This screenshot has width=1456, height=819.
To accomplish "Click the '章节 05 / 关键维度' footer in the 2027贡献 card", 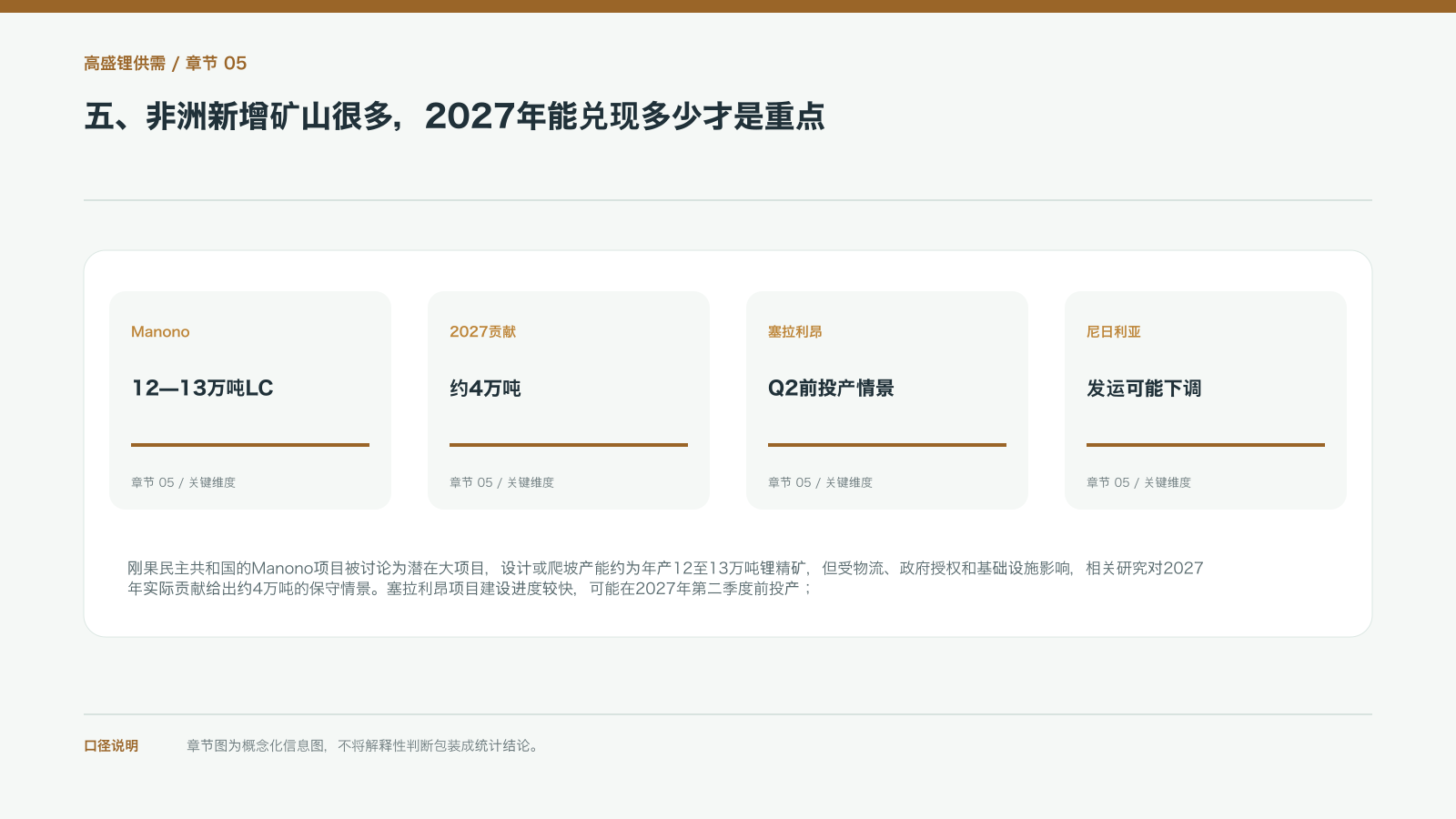I will (x=501, y=482).
